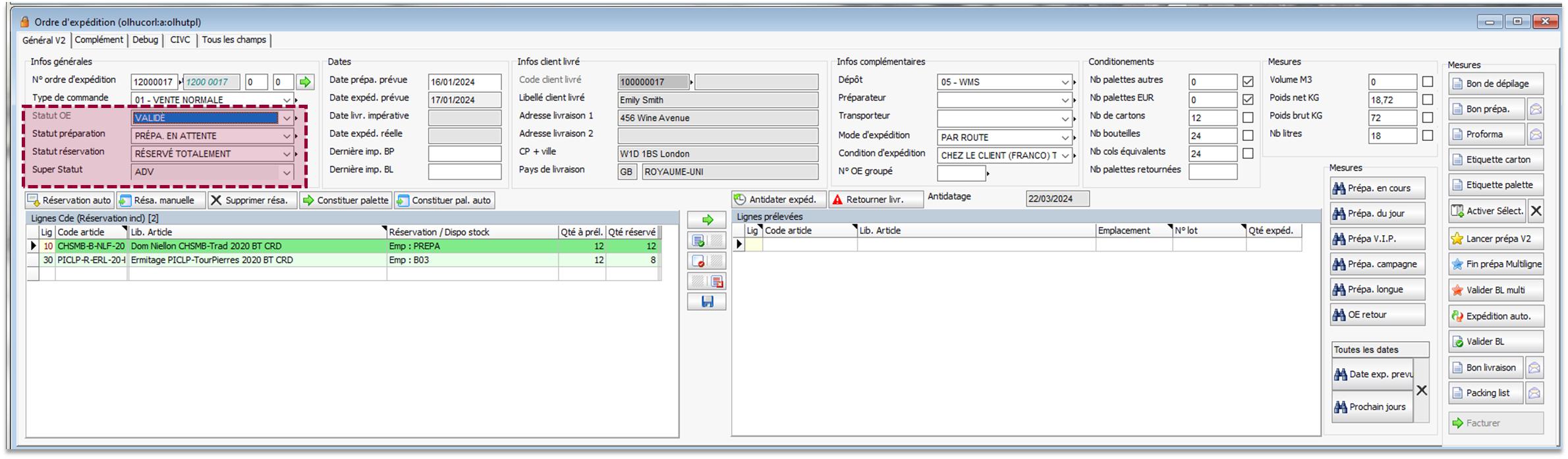Click the green arrow transfer button above save

pyautogui.click(x=707, y=220)
